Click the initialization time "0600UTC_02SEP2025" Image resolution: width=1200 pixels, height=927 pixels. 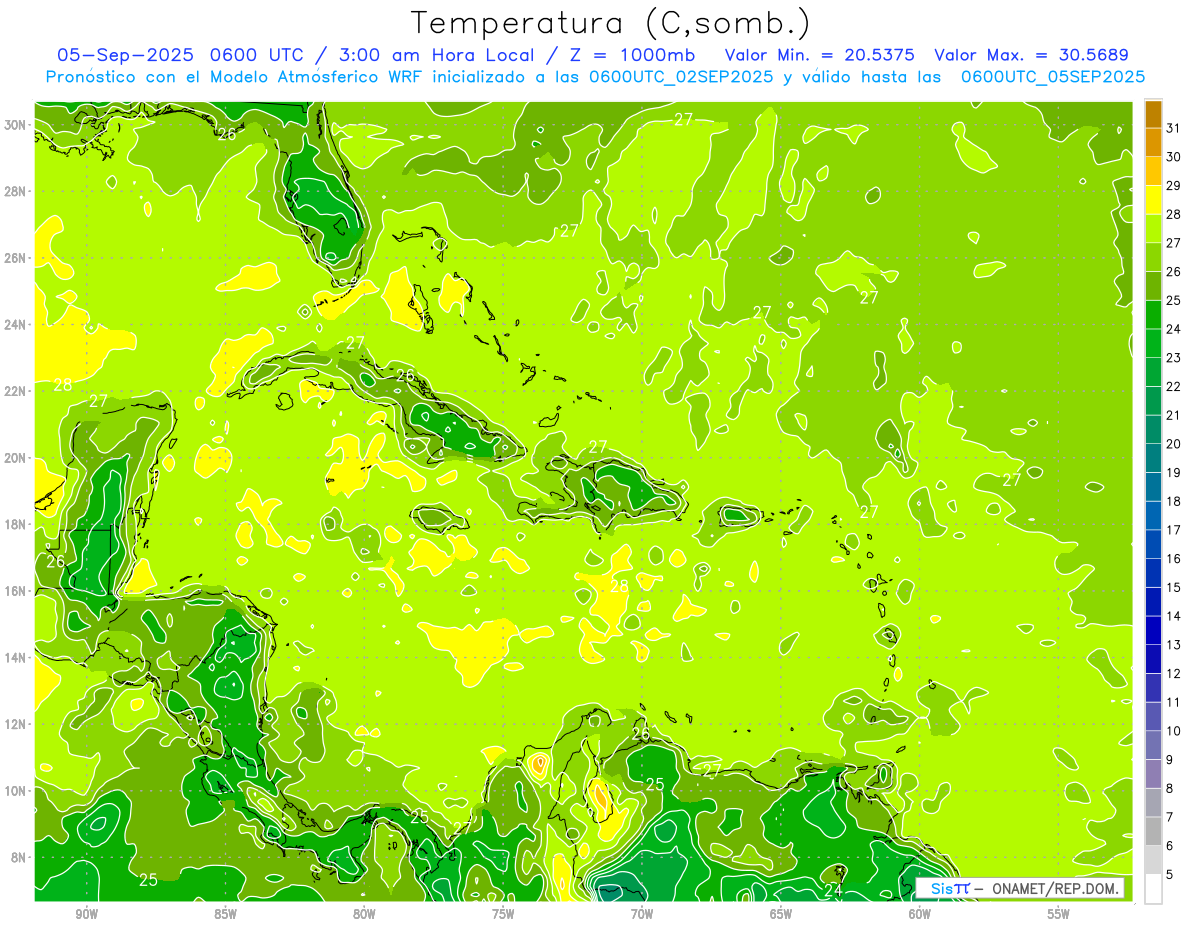682,77
